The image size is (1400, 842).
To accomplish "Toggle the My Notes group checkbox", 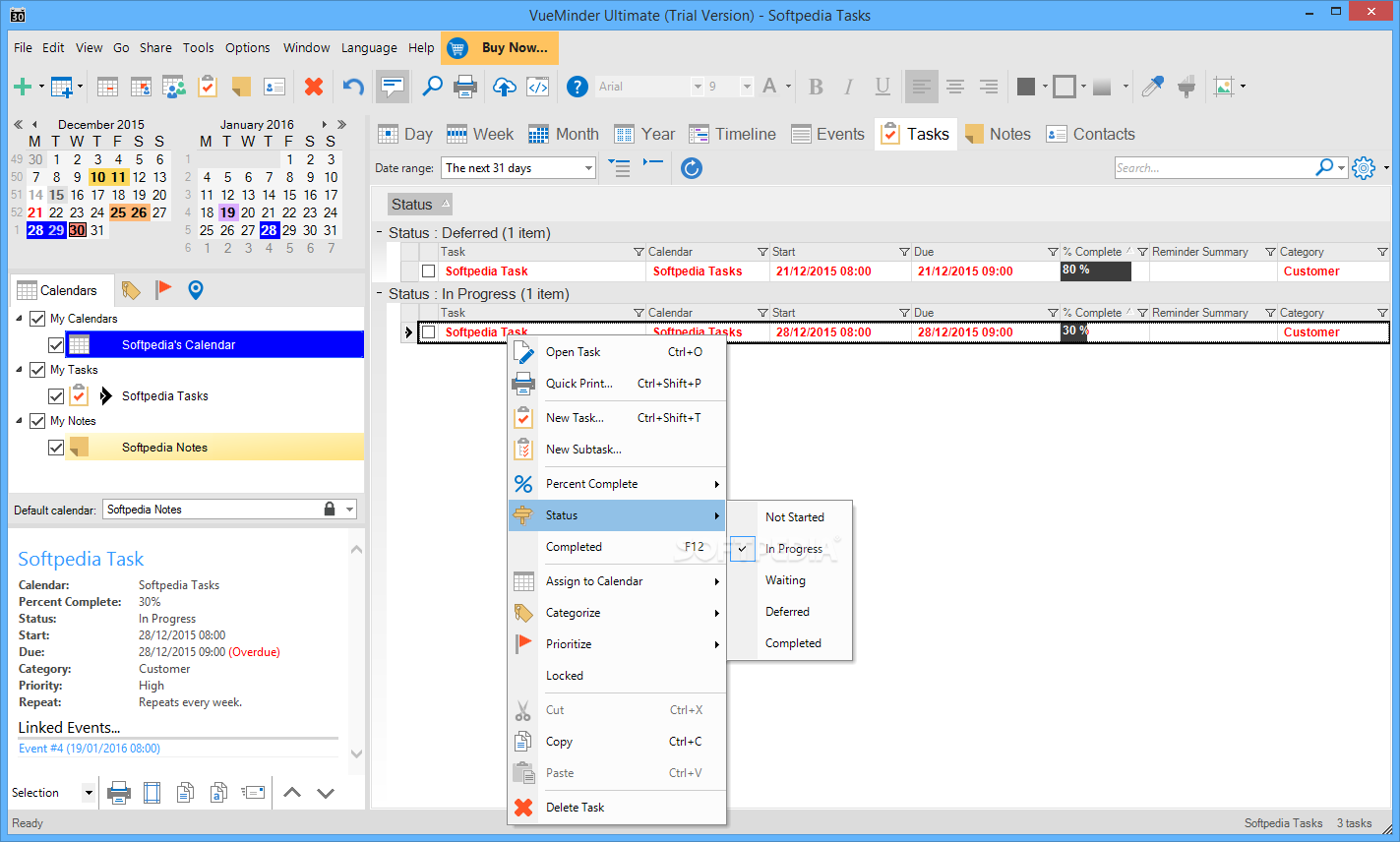I will point(37,421).
